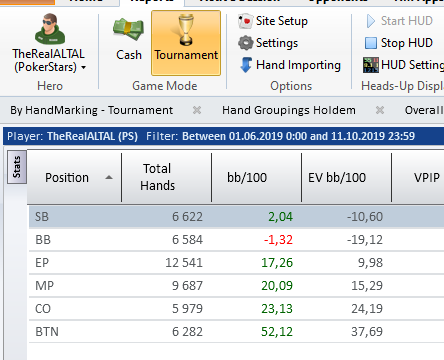Image resolution: width=444 pixels, height=360 pixels.
Task: Sort by EV bb/100 column header
Action: [x=346, y=177]
